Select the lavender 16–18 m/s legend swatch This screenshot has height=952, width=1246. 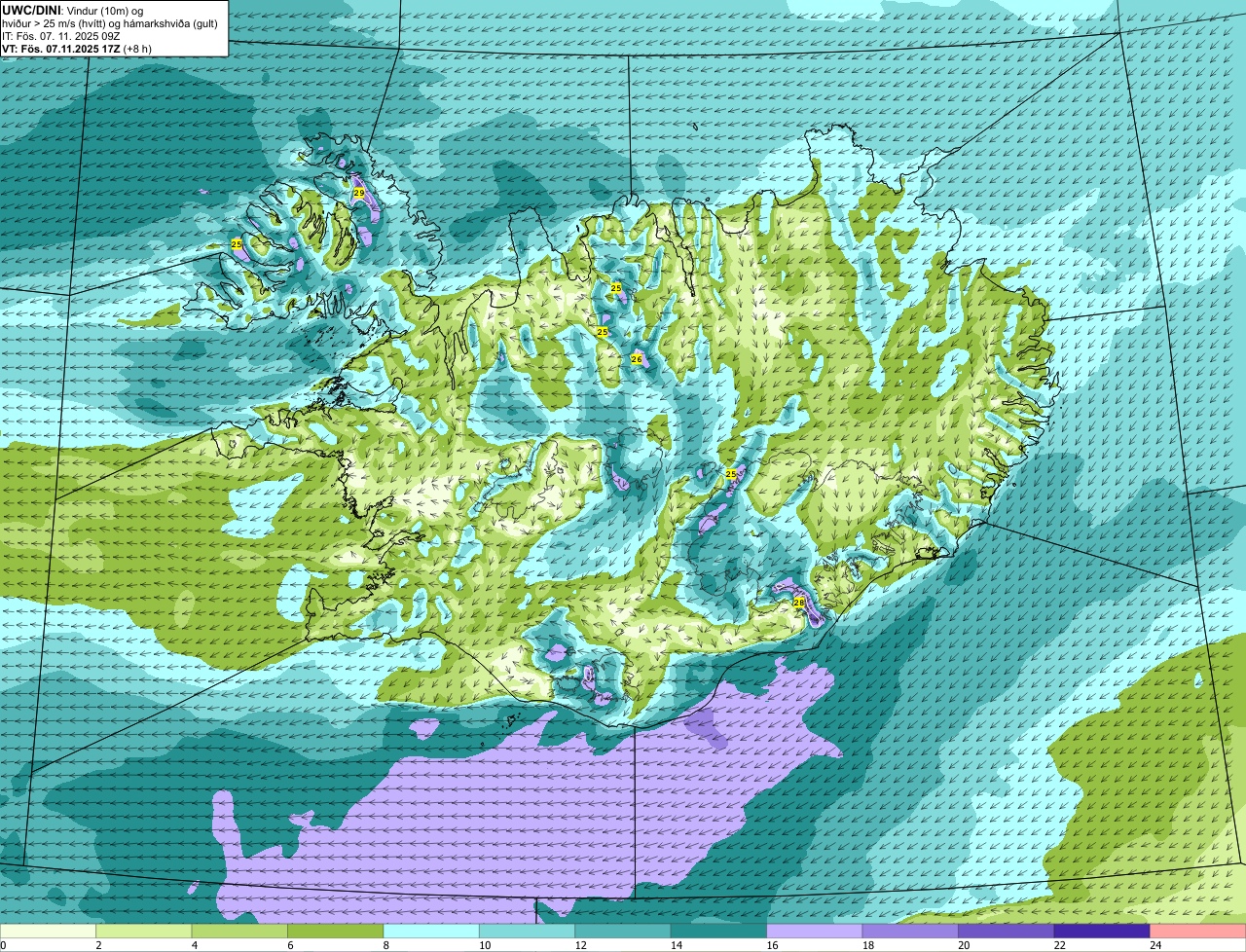tap(815, 931)
